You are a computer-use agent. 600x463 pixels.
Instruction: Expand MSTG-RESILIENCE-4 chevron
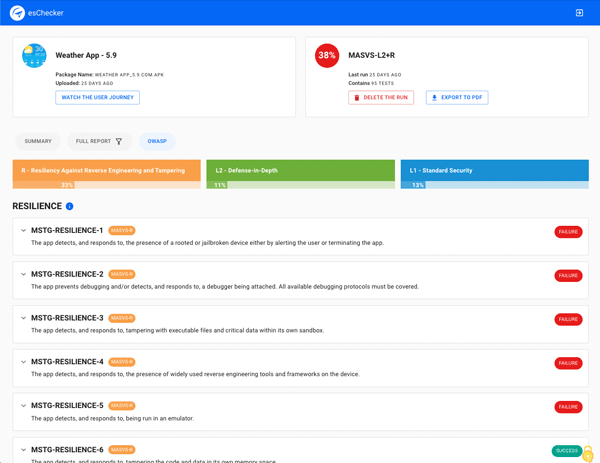point(23,362)
